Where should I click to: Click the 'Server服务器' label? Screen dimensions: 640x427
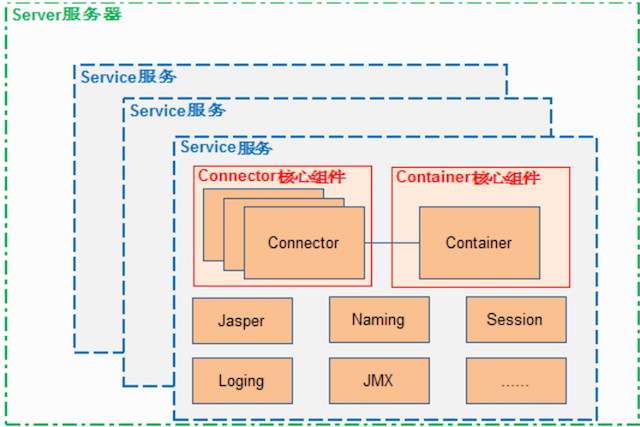67,15
